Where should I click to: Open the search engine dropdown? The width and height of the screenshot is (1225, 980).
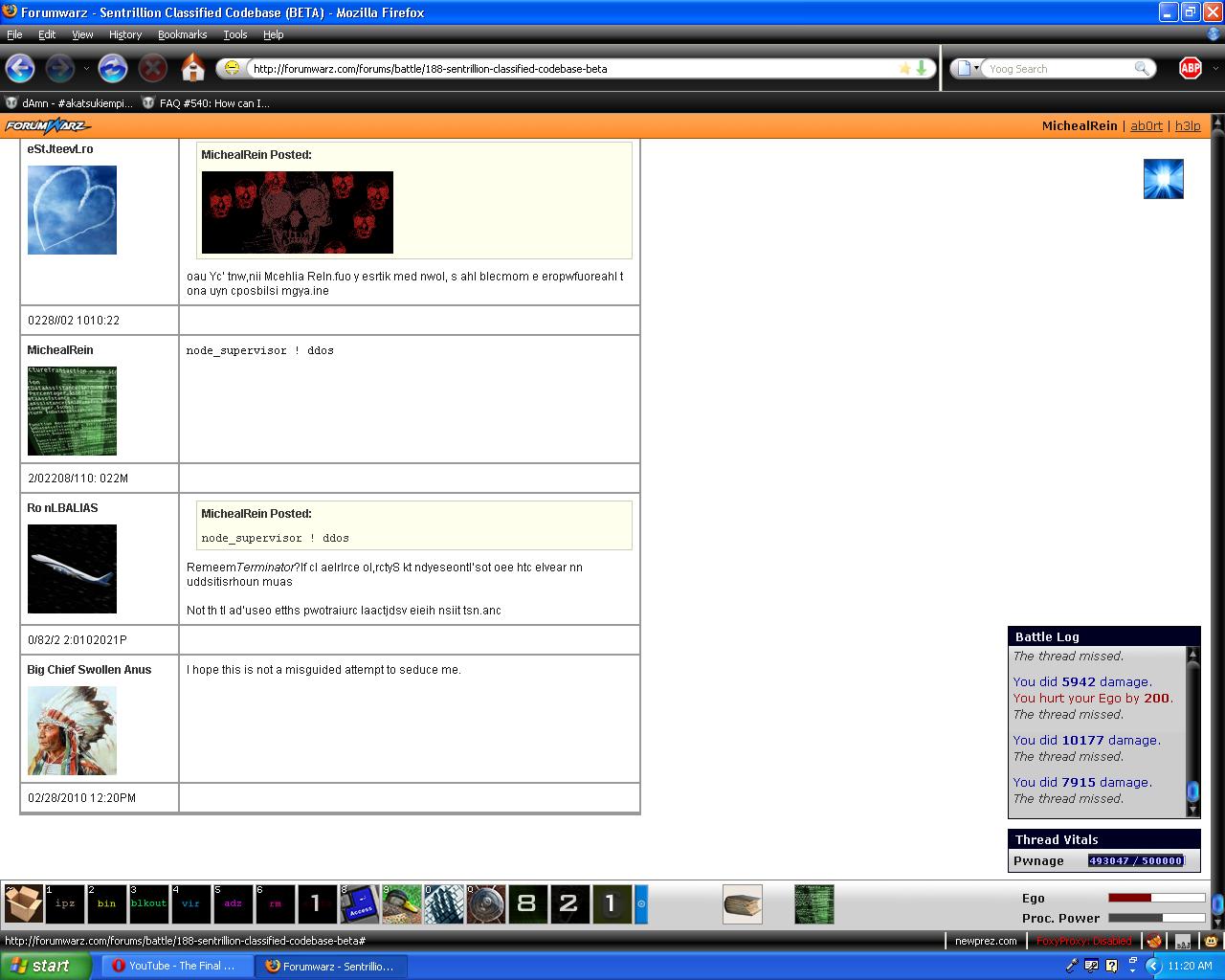coord(969,68)
